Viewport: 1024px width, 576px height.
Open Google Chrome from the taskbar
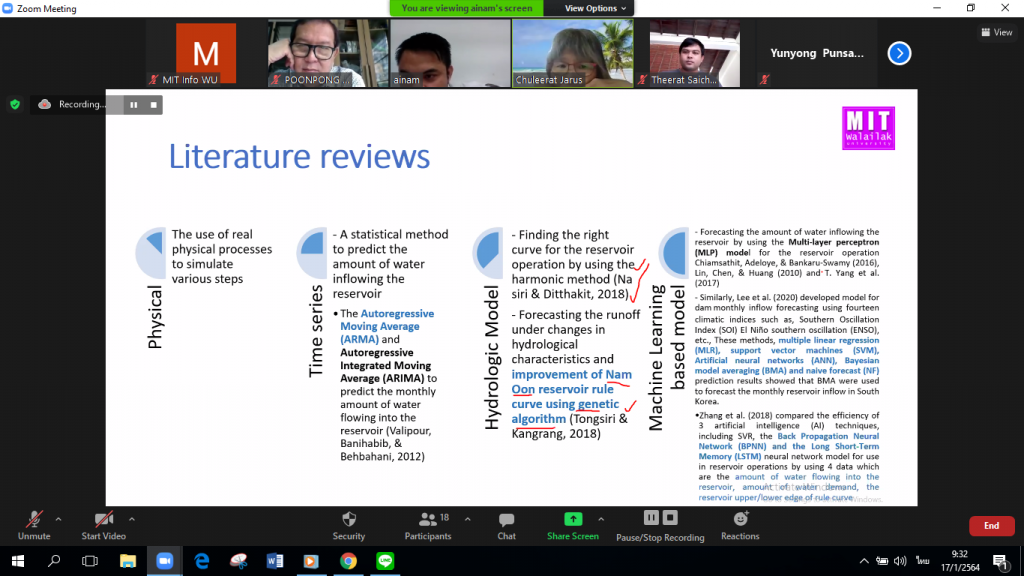(x=348, y=561)
